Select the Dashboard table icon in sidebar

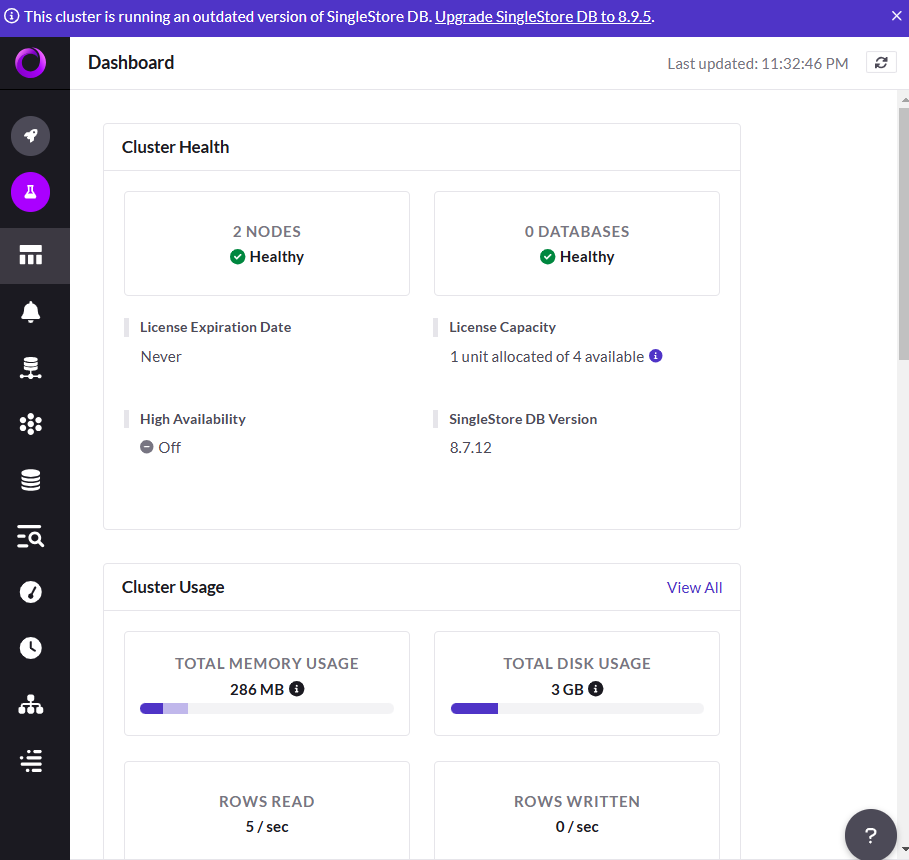(31, 255)
